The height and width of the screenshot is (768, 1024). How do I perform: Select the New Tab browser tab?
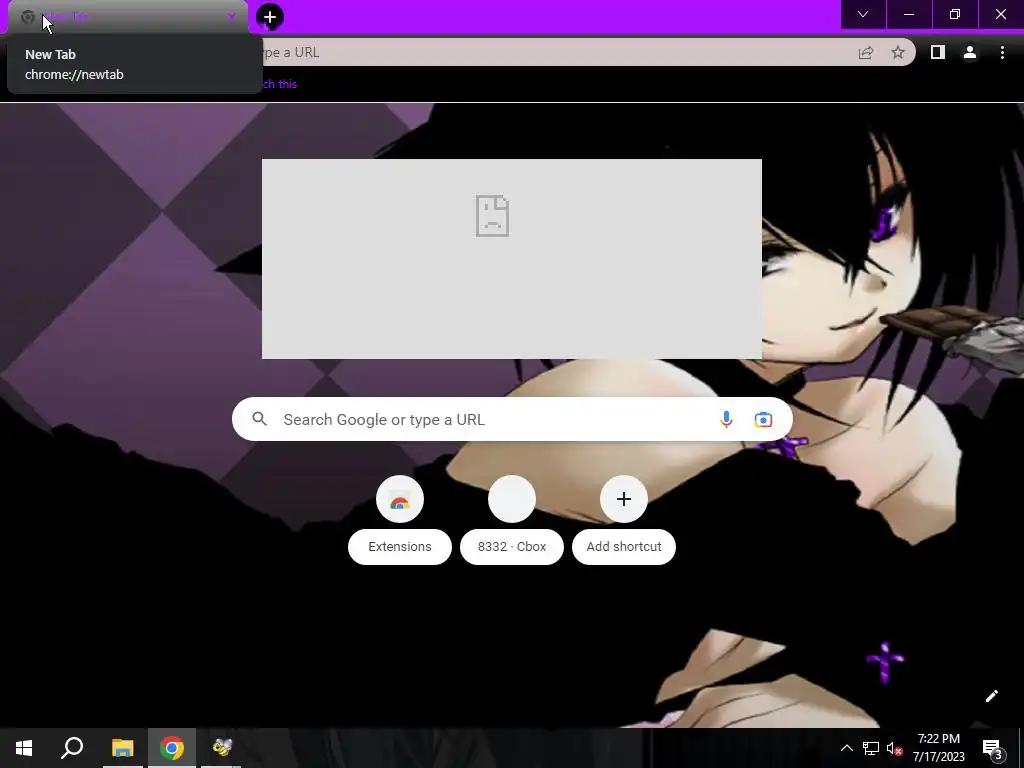(x=127, y=17)
